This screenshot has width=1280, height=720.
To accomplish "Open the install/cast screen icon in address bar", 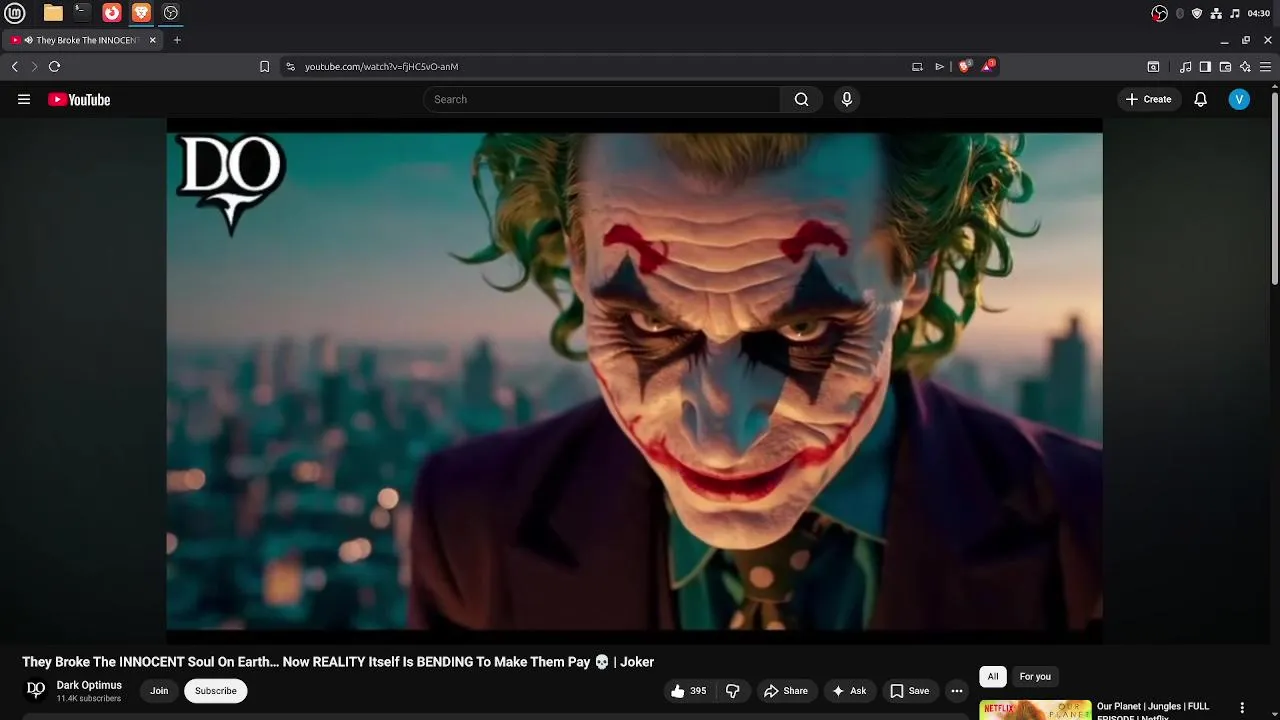I will point(917,67).
